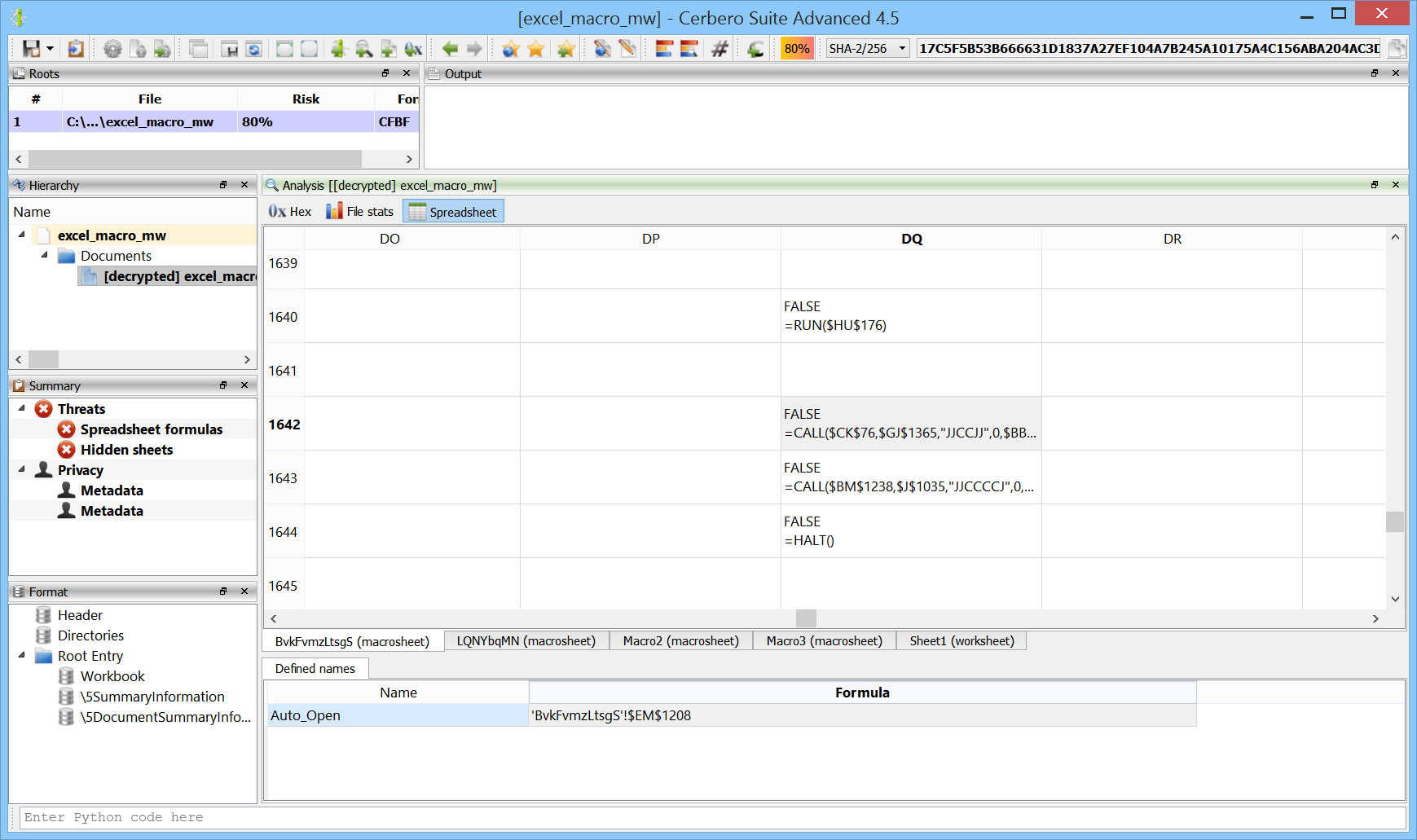This screenshot has height=840, width=1417.
Task: Click the star with green plus icon
Action: click(565, 49)
